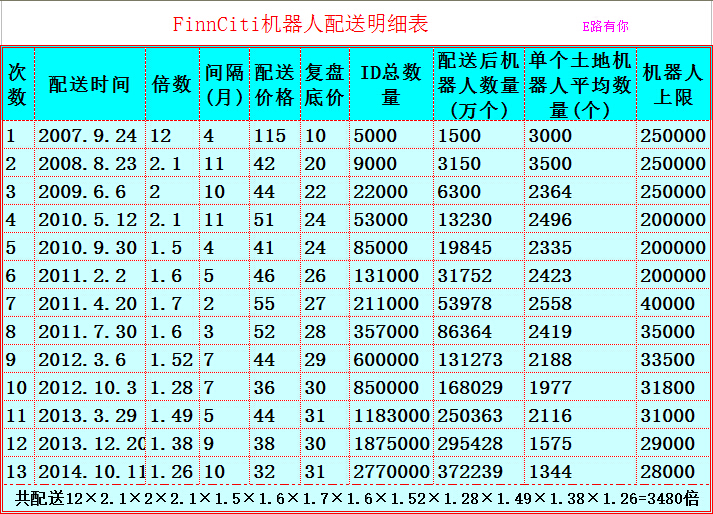Click the ID total cell 53000
This screenshot has height=514, width=713.
coord(391,219)
